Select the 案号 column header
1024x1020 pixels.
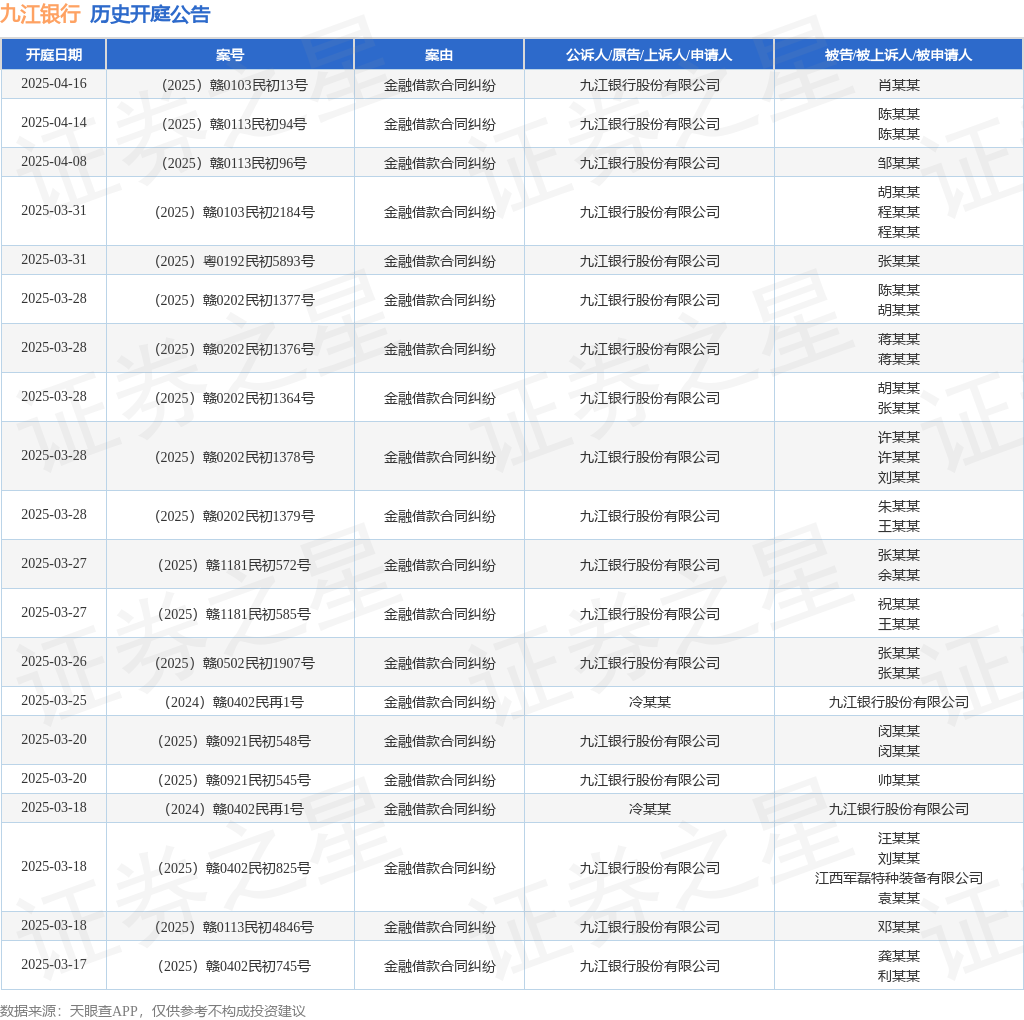tap(230, 55)
